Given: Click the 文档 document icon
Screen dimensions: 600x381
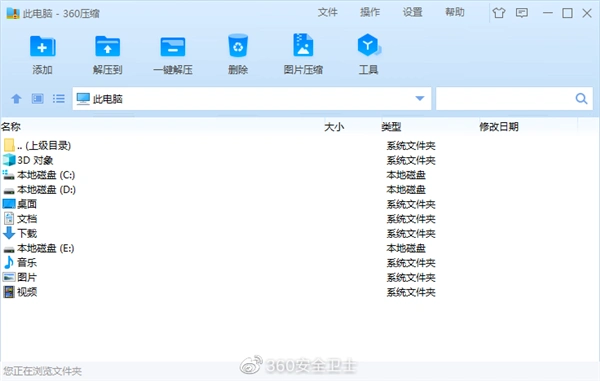Looking at the screenshot, I should 9,218.
